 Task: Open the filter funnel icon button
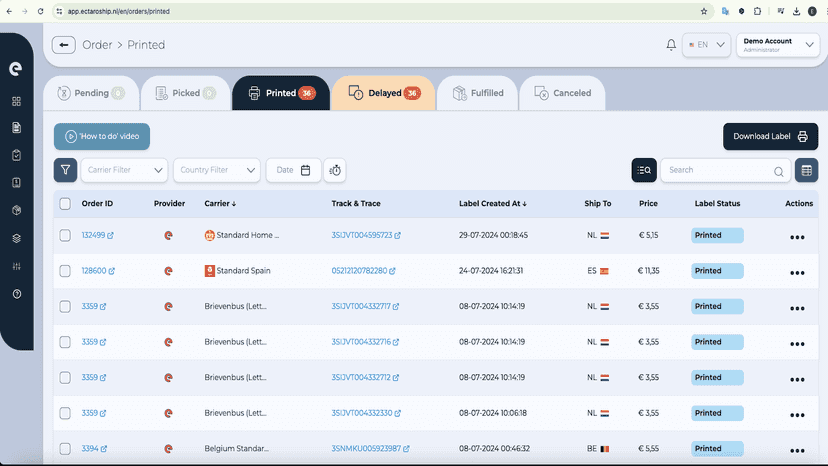click(65, 170)
